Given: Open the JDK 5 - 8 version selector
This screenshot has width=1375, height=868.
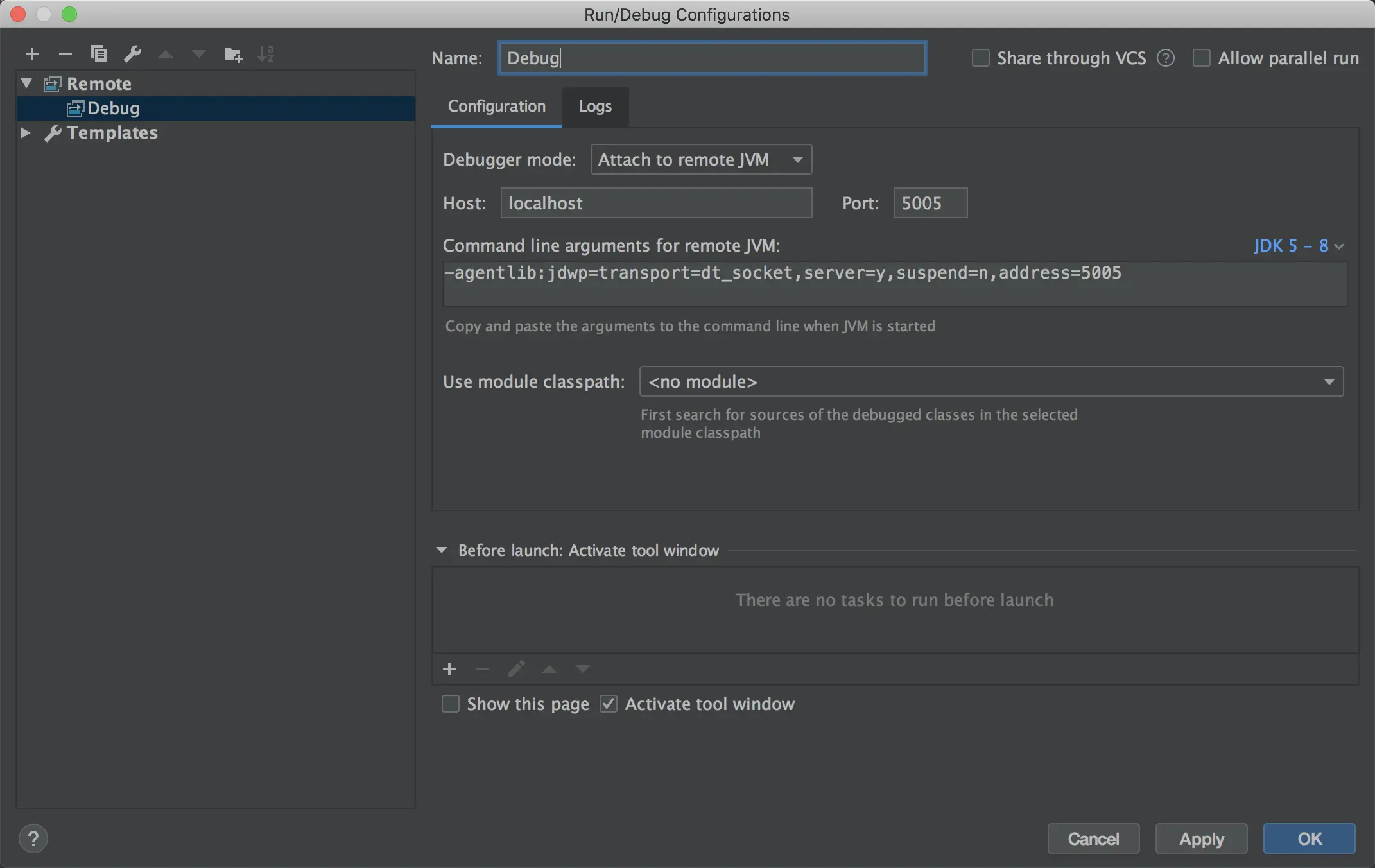Looking at the screenshot, I should (x=1299, y=246).
